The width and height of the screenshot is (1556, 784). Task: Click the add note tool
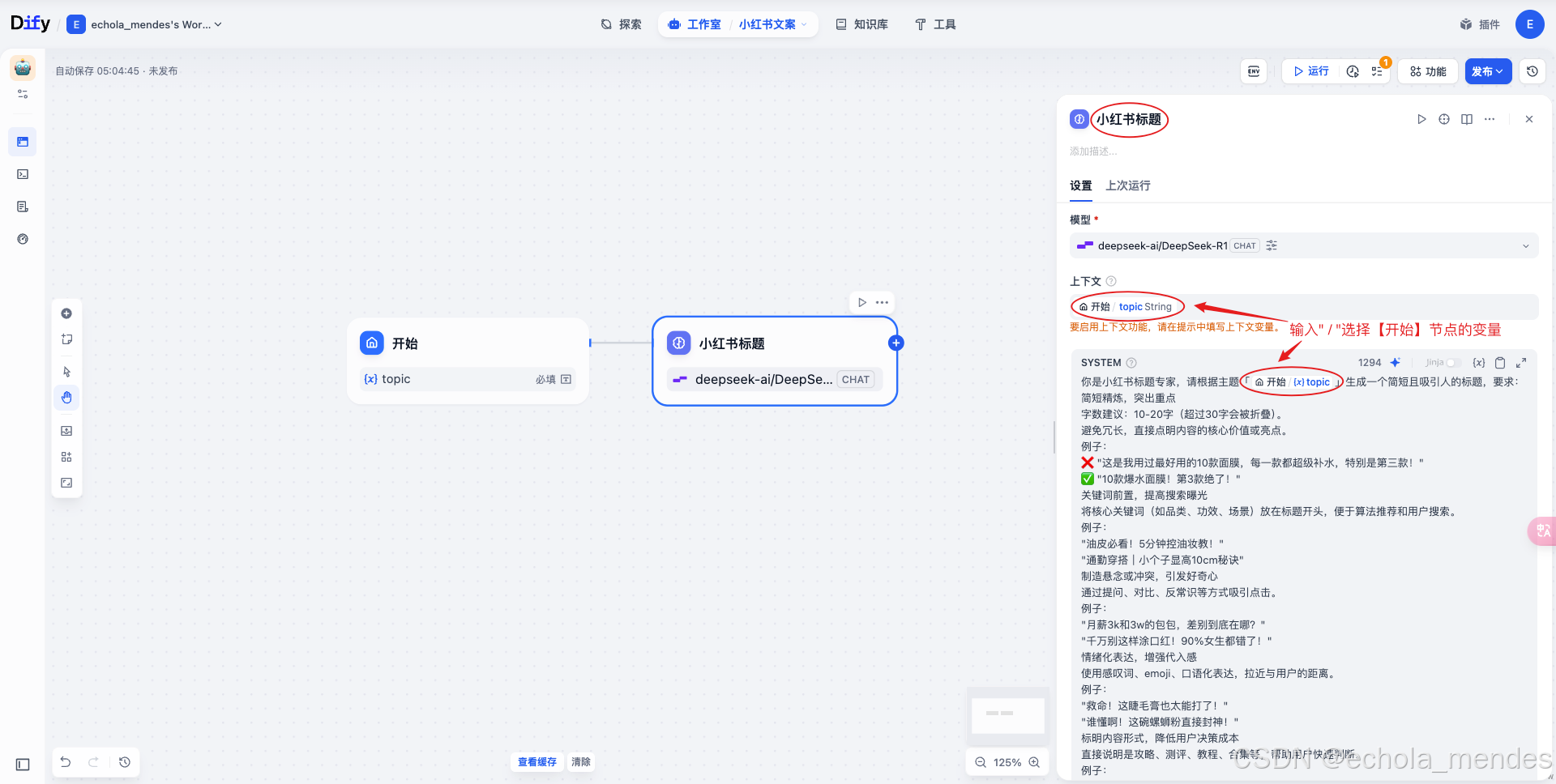[x=66, y=339]
